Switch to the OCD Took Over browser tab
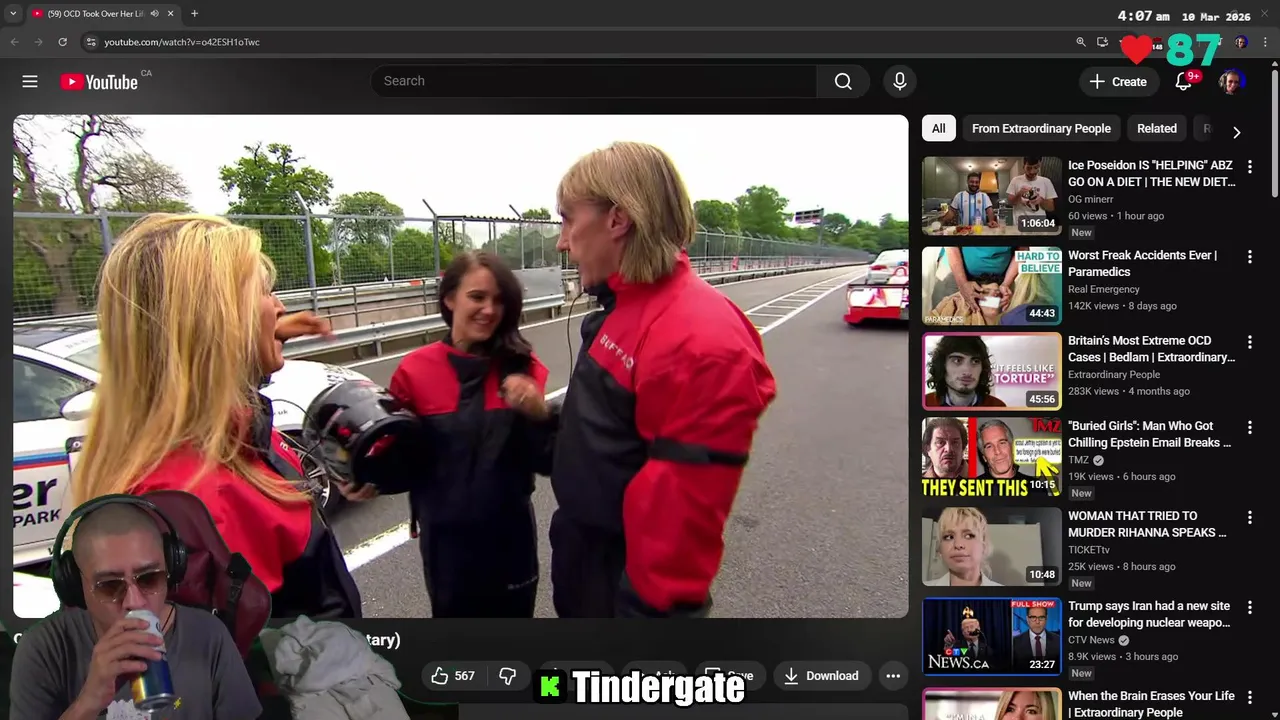Screen dimensions: 1280x720 tap(96, 14)
